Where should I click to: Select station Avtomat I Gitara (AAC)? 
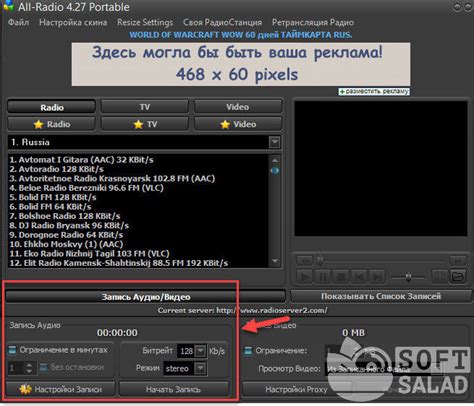coord(81,160)
